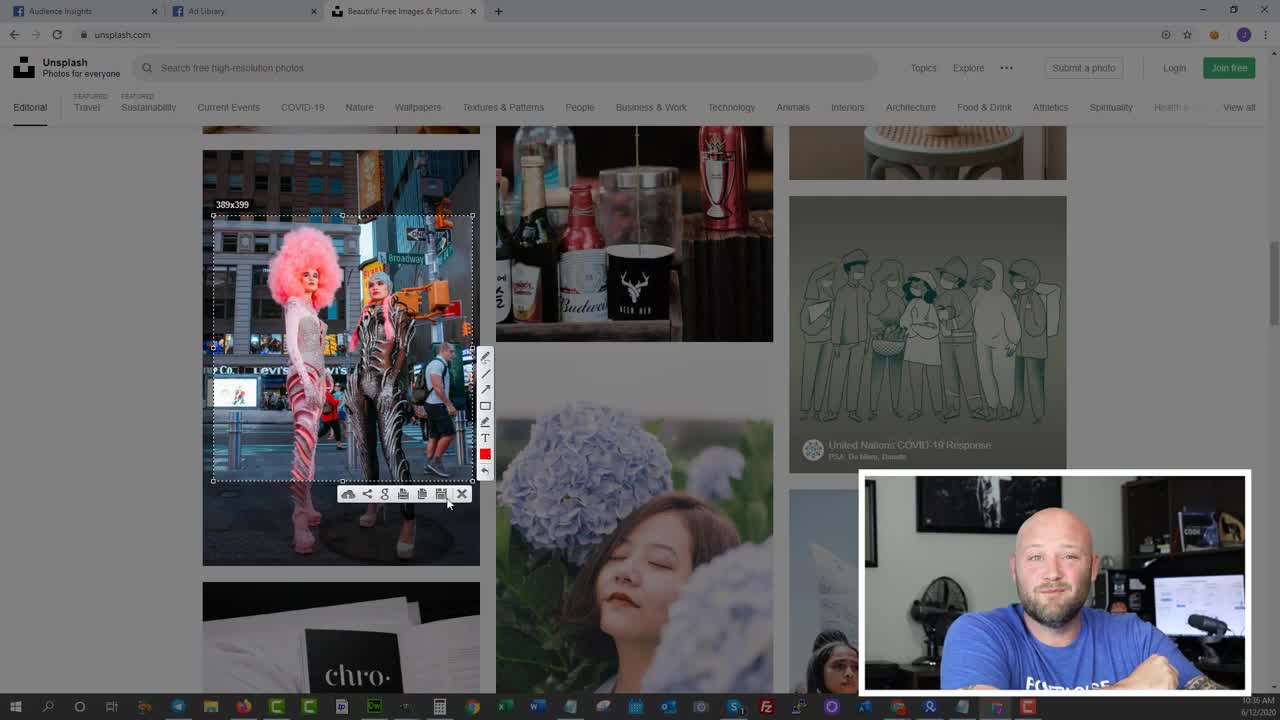The width and height of the screenshot is (1280, 720).
Task: Open the United Nations COVID-19 Response illustration
Action: (927, 334)
